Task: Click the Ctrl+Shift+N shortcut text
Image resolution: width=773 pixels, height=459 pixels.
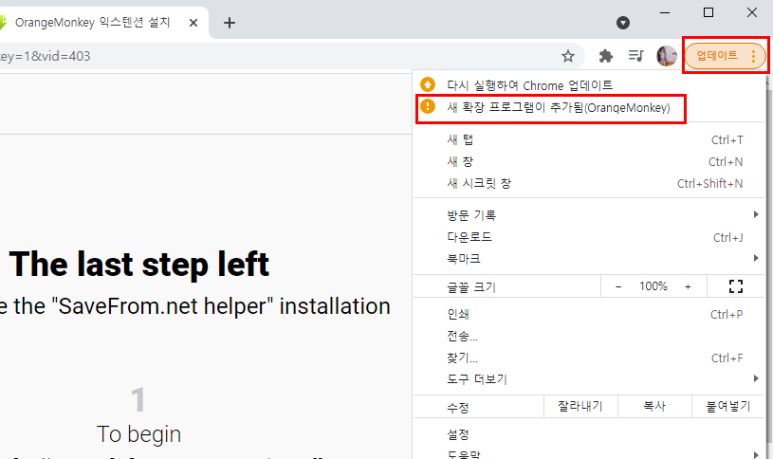Action: click(x=709, y=184)
